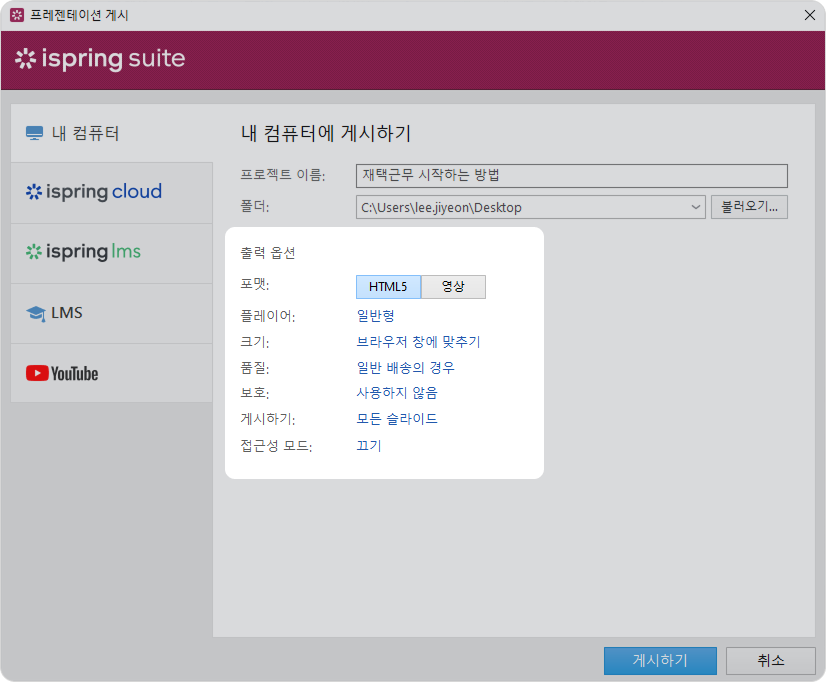Switch to the YouTube publishing tab

pyautogui.click(x=111, y=373)
